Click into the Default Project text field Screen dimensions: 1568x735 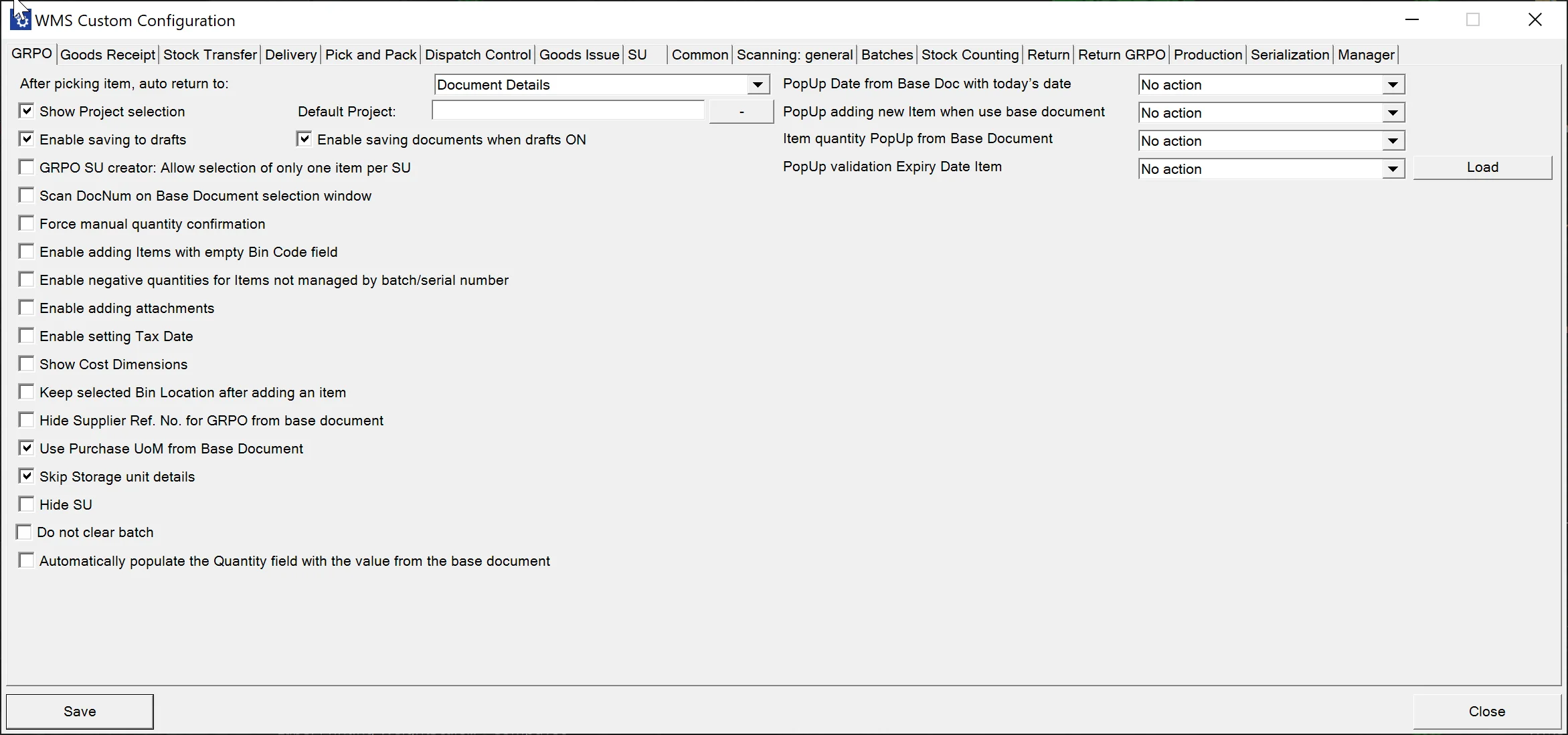(568, 110)
